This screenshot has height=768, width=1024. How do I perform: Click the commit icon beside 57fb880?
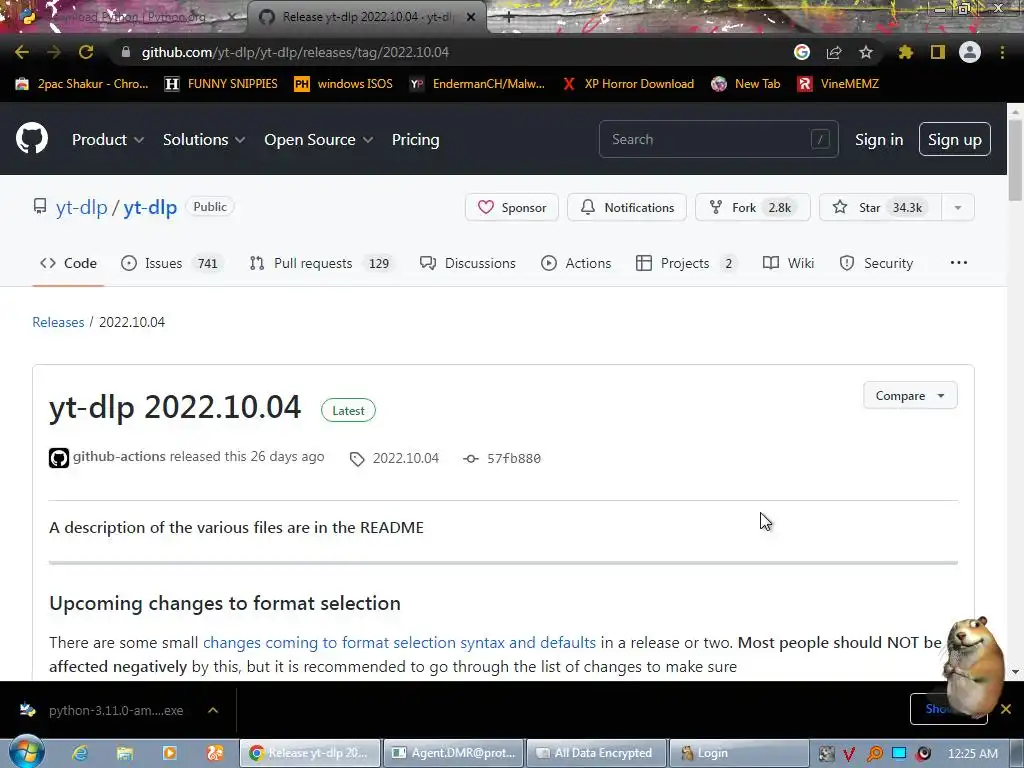[x=471, y=459]
